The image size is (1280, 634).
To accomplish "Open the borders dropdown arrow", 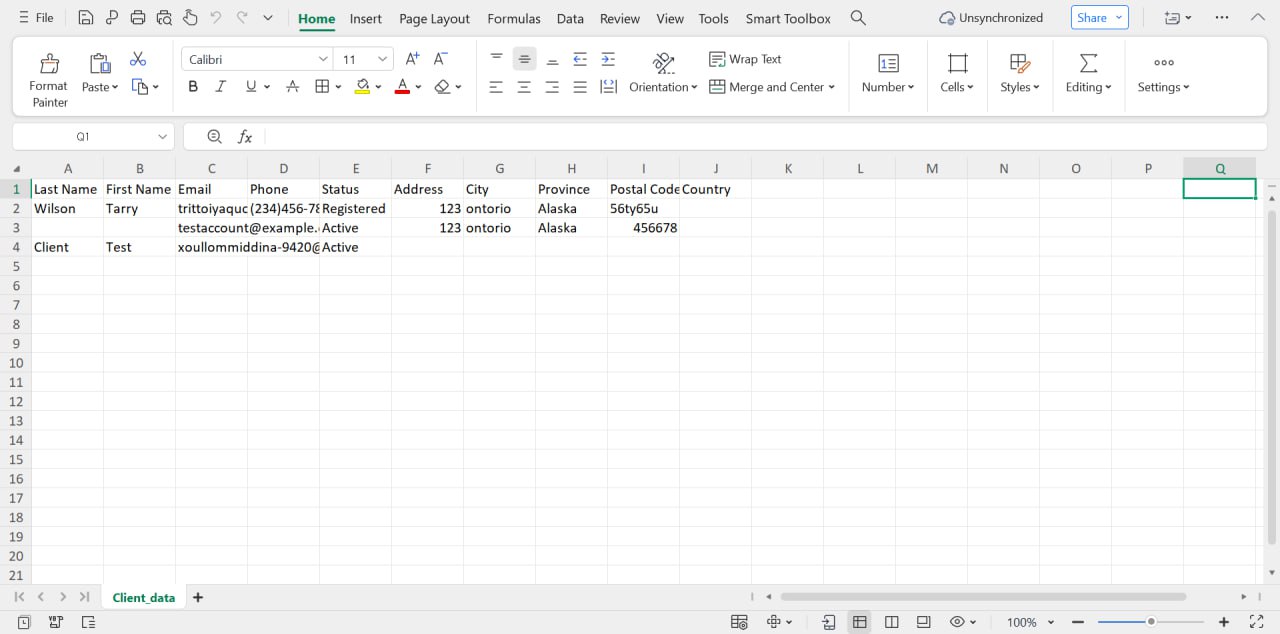I will point(338,87).
